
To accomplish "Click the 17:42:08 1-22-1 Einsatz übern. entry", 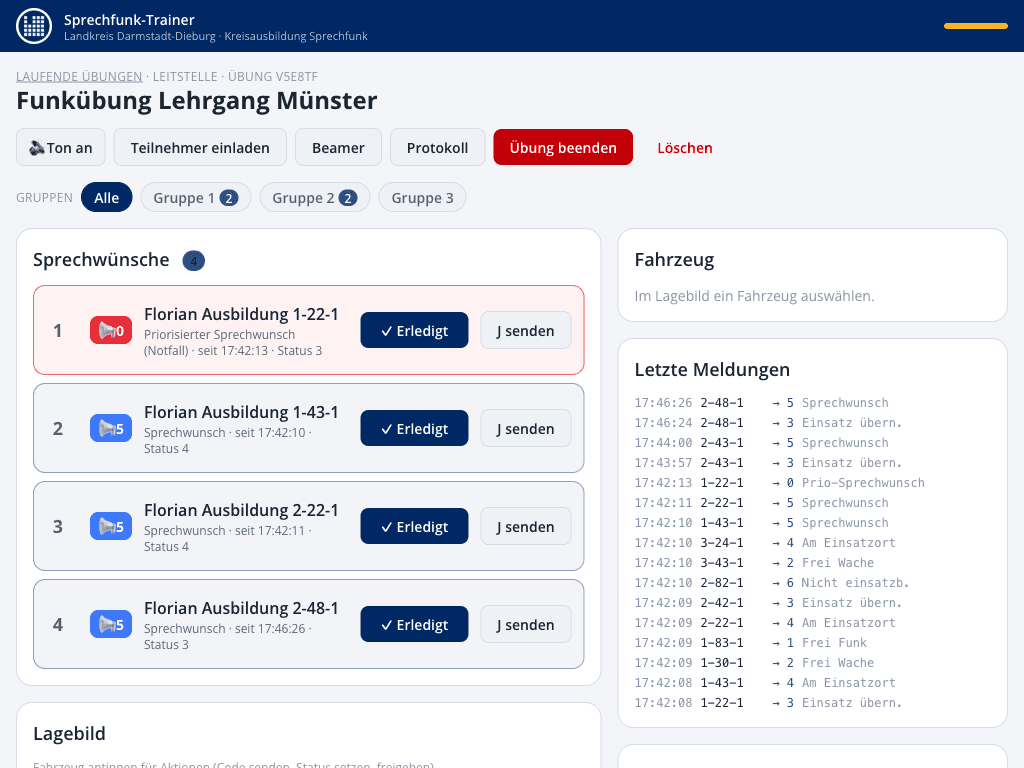I will 812,703.
